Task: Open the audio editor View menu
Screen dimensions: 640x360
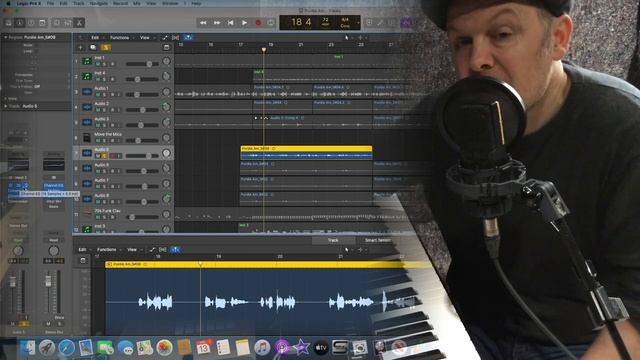Action: point(132,249)
